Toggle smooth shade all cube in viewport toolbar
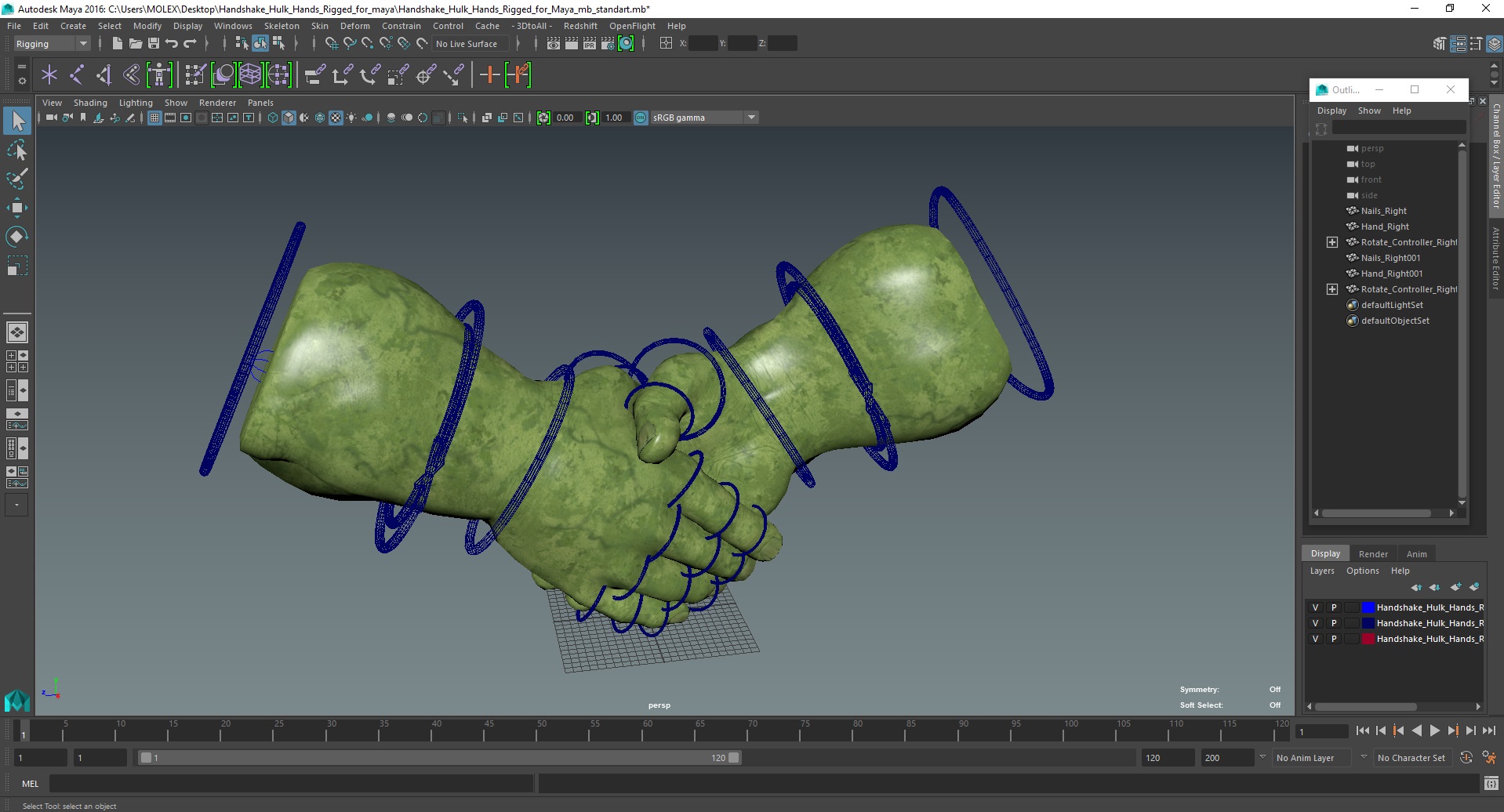This screenshot has width=1504, height=812. pyautogui.click(x=289, y=118)
